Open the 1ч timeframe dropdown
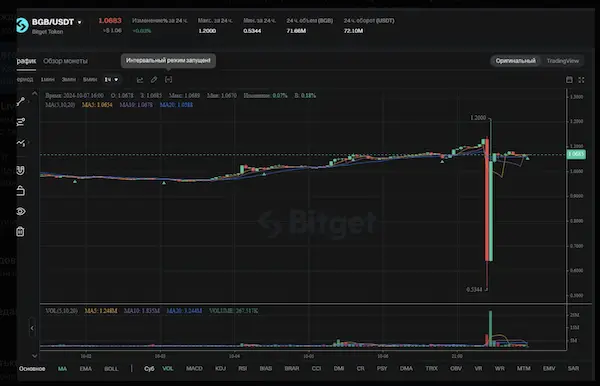Screen dimensions: 600x386 [x=111, y=80]
